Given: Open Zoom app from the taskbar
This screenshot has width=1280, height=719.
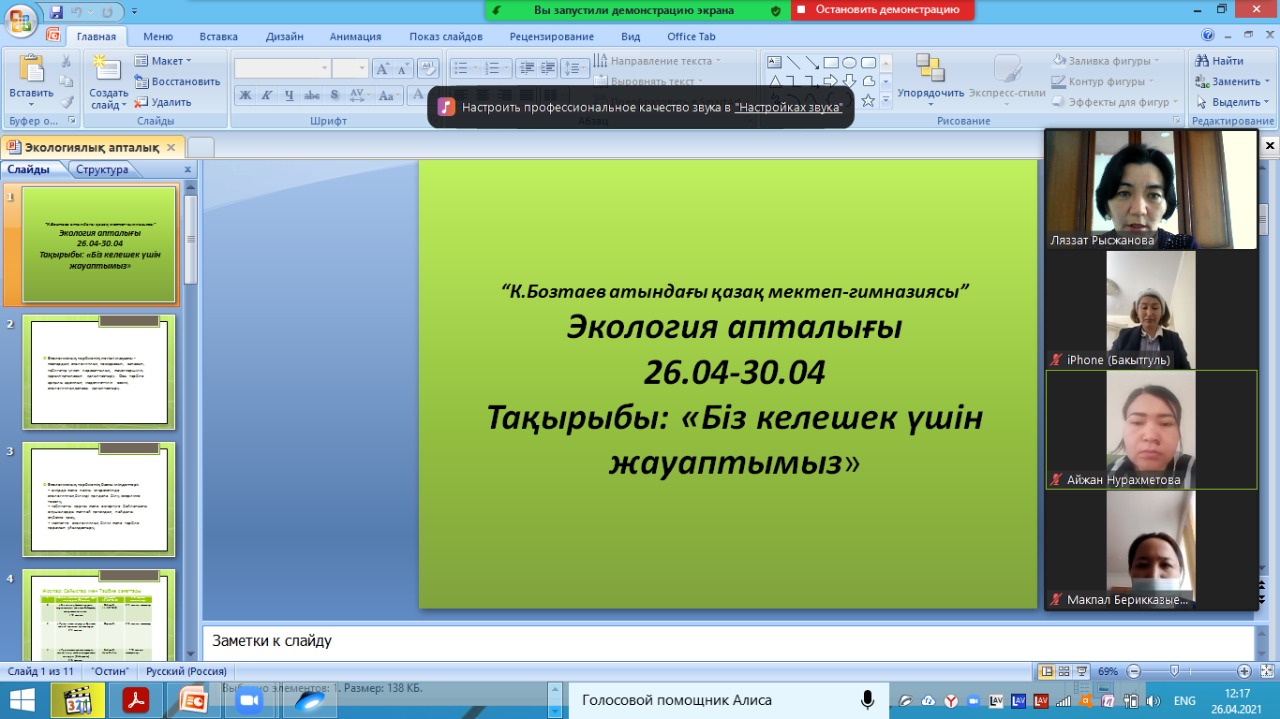Looking at the screenshot, I should coord(247,700).
